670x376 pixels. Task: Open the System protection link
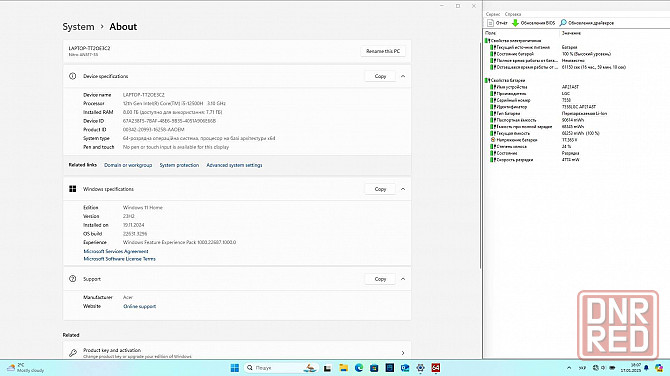[179, 165]
